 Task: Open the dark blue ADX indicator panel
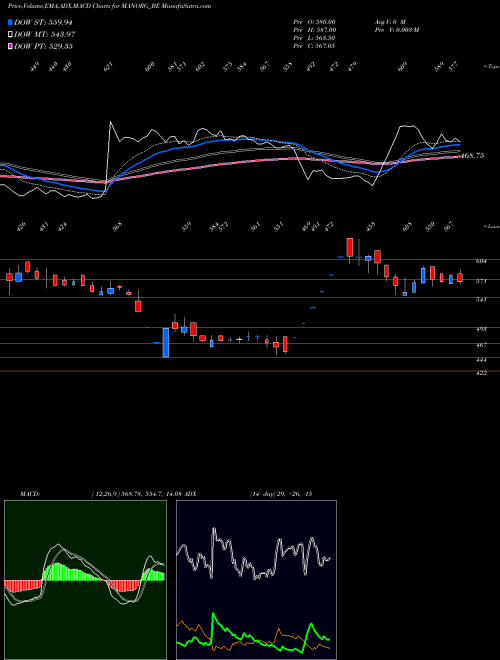tap(256, 580)
